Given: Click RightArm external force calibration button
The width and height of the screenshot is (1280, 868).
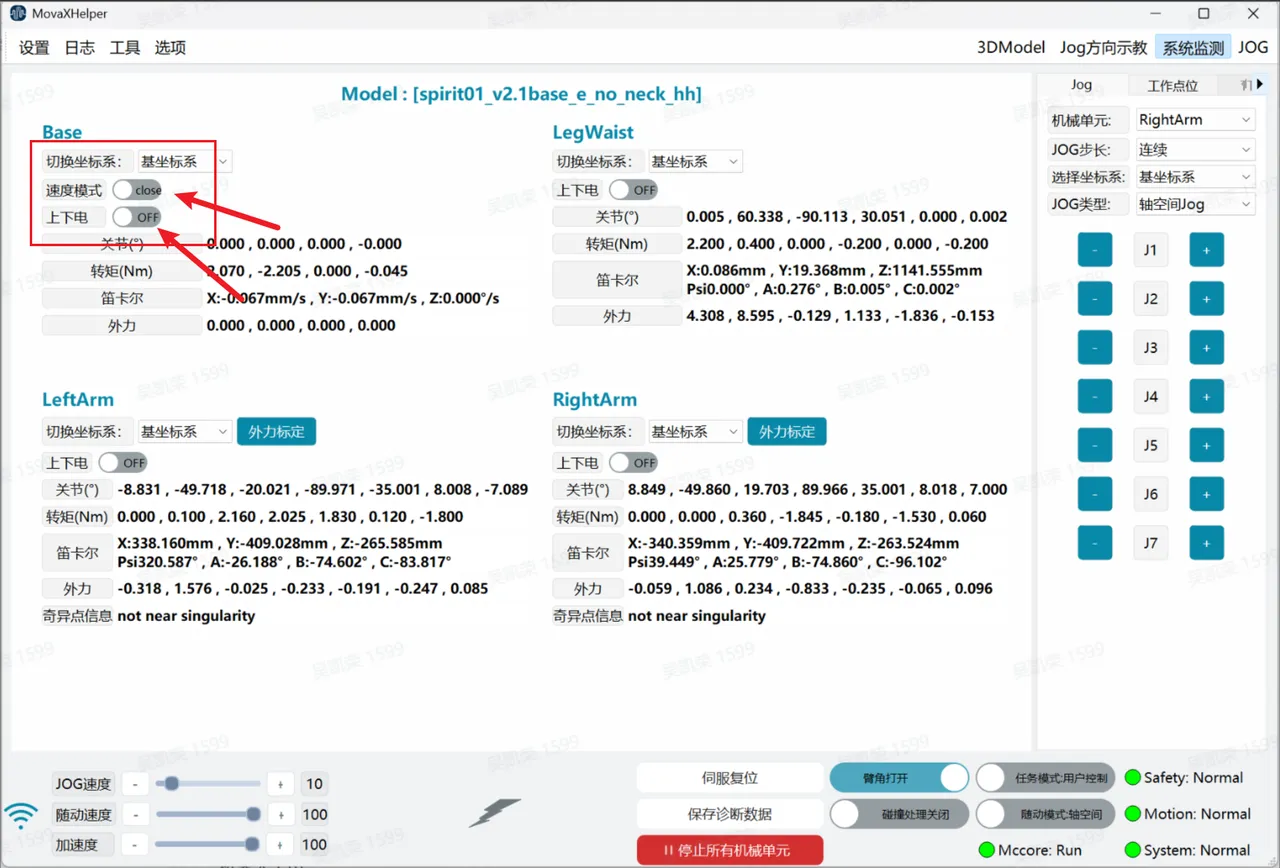Looking at the screenshot, I should pyautogui.click(x=787, y=432).
